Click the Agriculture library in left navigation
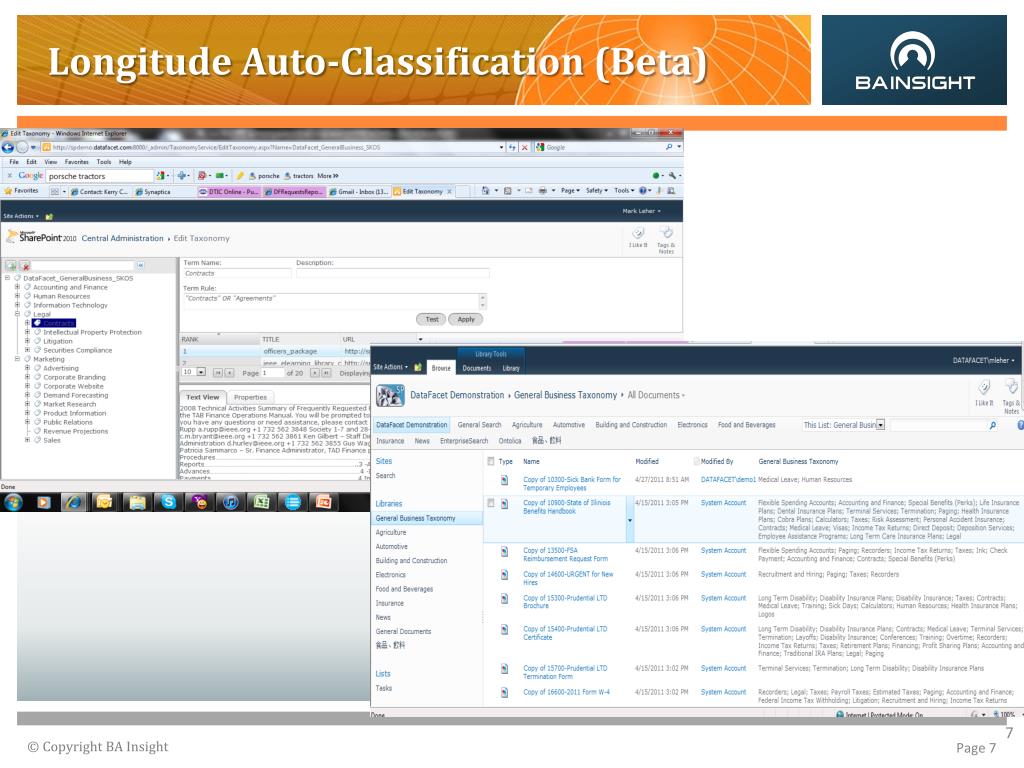This screenshot has height=768, width=1024. (391, 532)
